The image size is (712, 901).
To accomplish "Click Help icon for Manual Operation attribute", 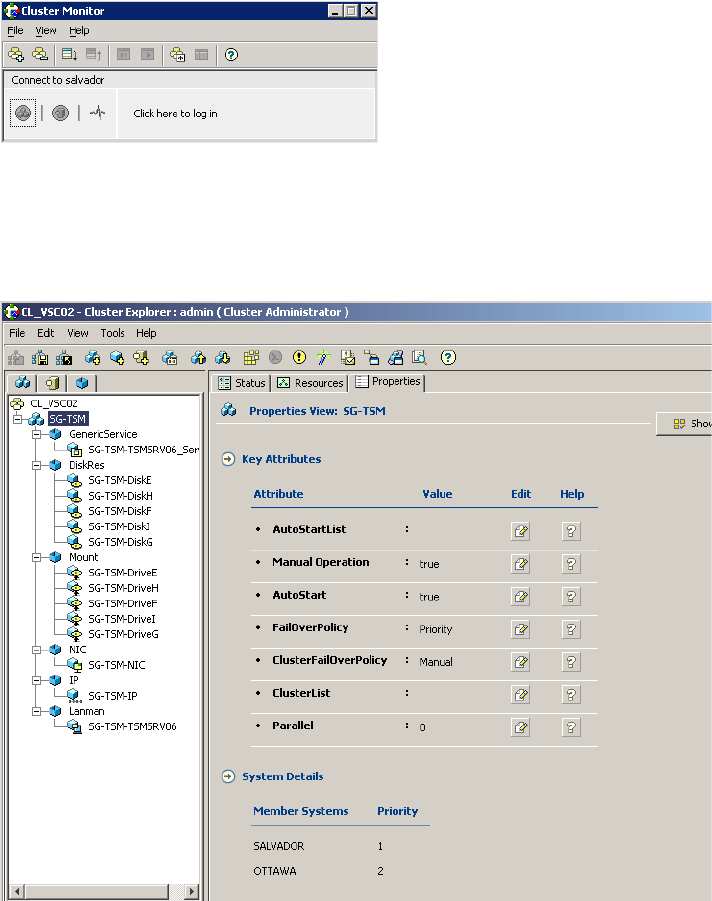I will pyautogui.click(x=571, y=564).
